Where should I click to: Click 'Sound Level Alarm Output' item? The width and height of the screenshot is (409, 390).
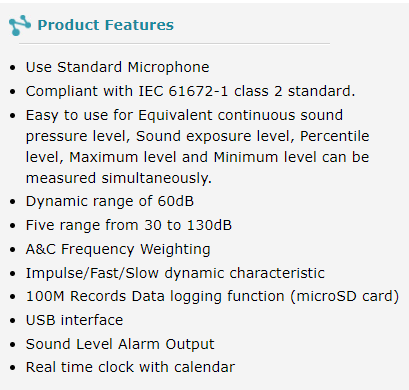coord(120,344)
